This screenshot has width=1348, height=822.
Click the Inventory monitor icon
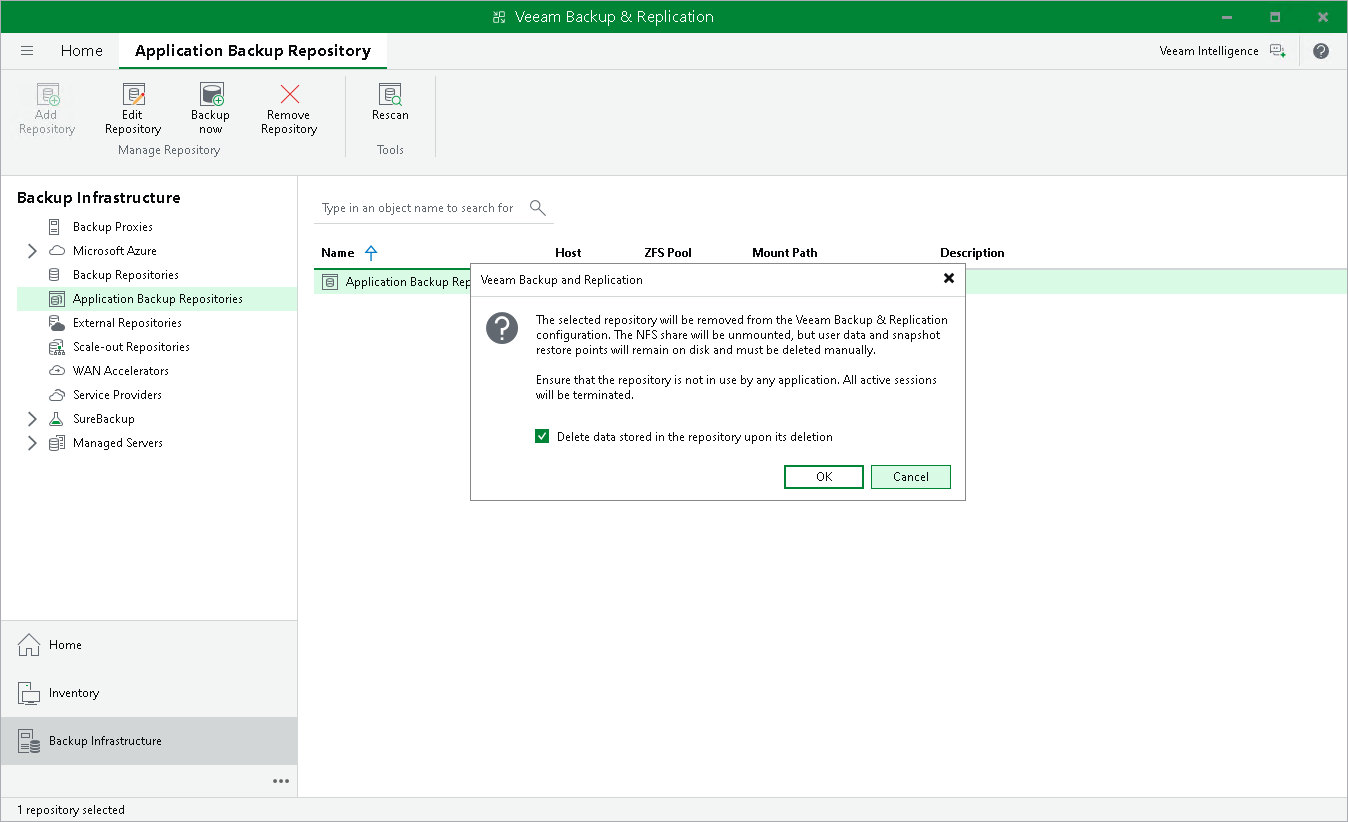[30, 693]
